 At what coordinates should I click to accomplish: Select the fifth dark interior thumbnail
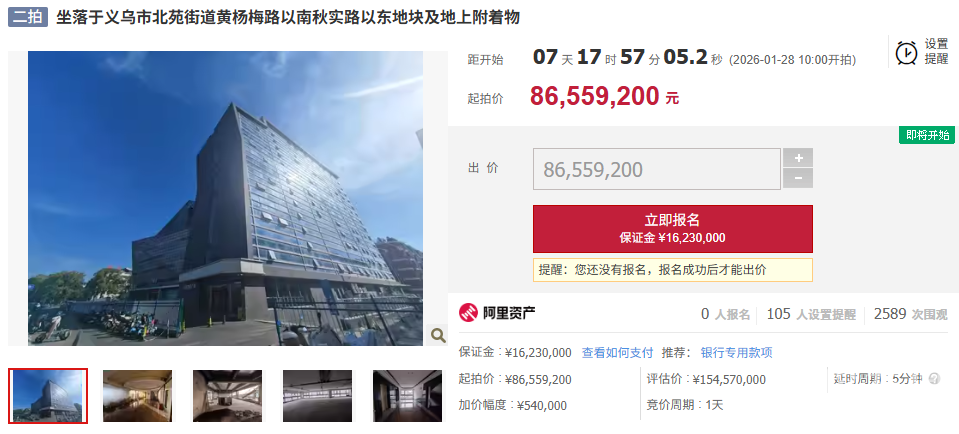tap(407, 395)
